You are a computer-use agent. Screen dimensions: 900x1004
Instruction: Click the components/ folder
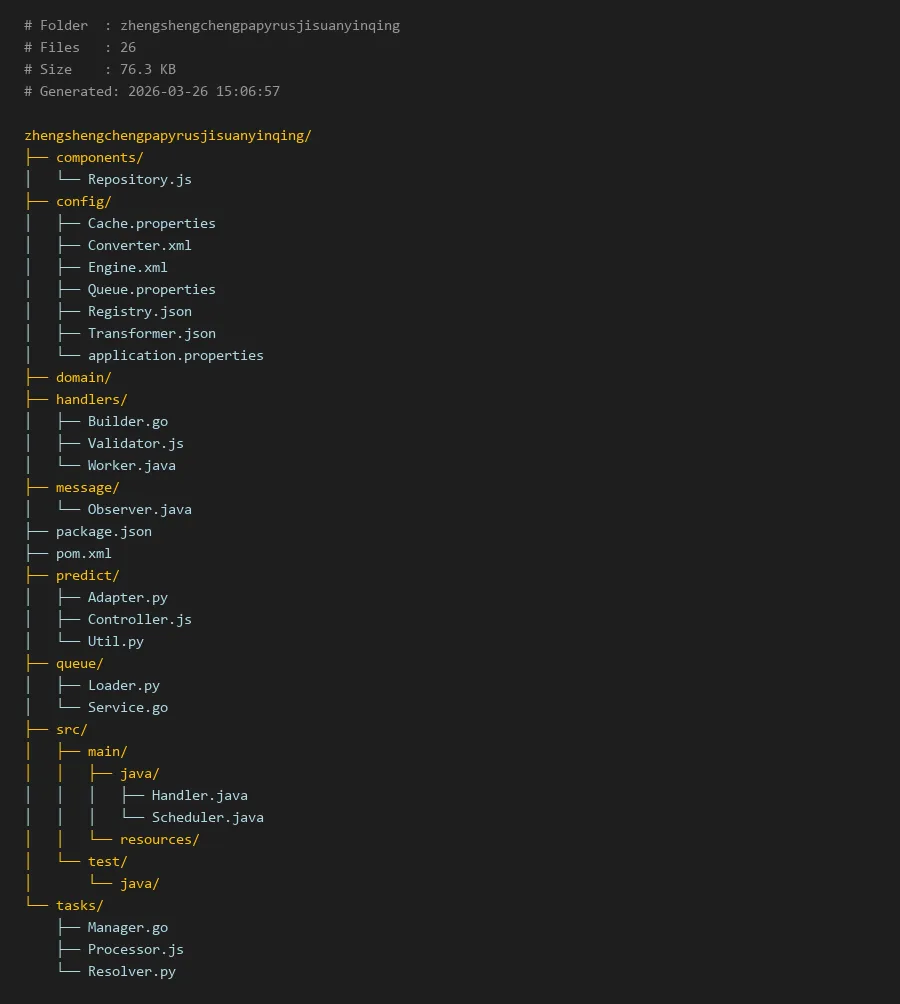99,157
